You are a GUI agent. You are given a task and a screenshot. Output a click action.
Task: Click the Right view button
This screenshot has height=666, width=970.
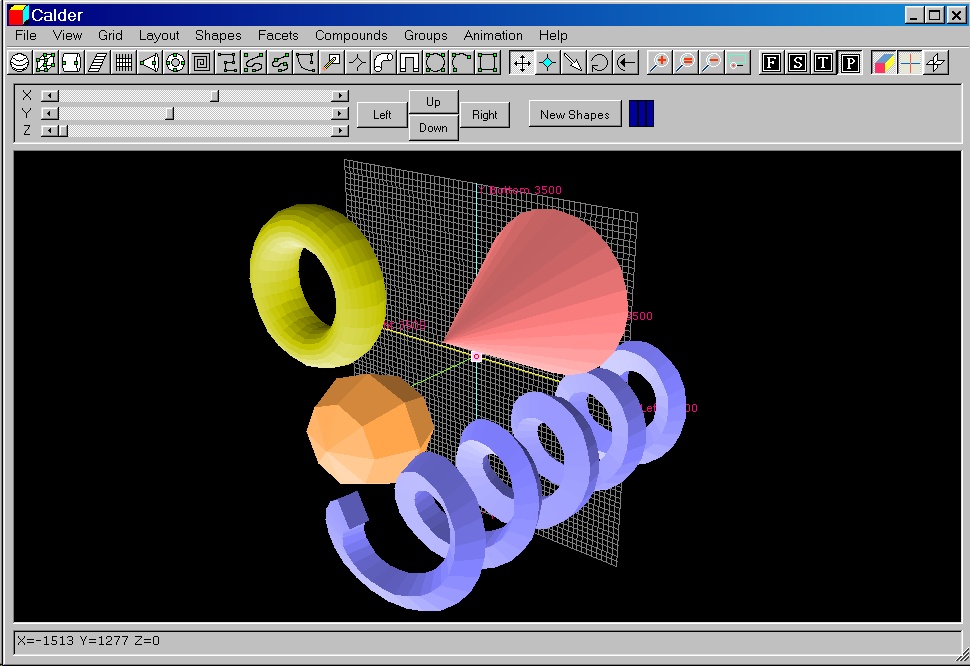(485, 115)
